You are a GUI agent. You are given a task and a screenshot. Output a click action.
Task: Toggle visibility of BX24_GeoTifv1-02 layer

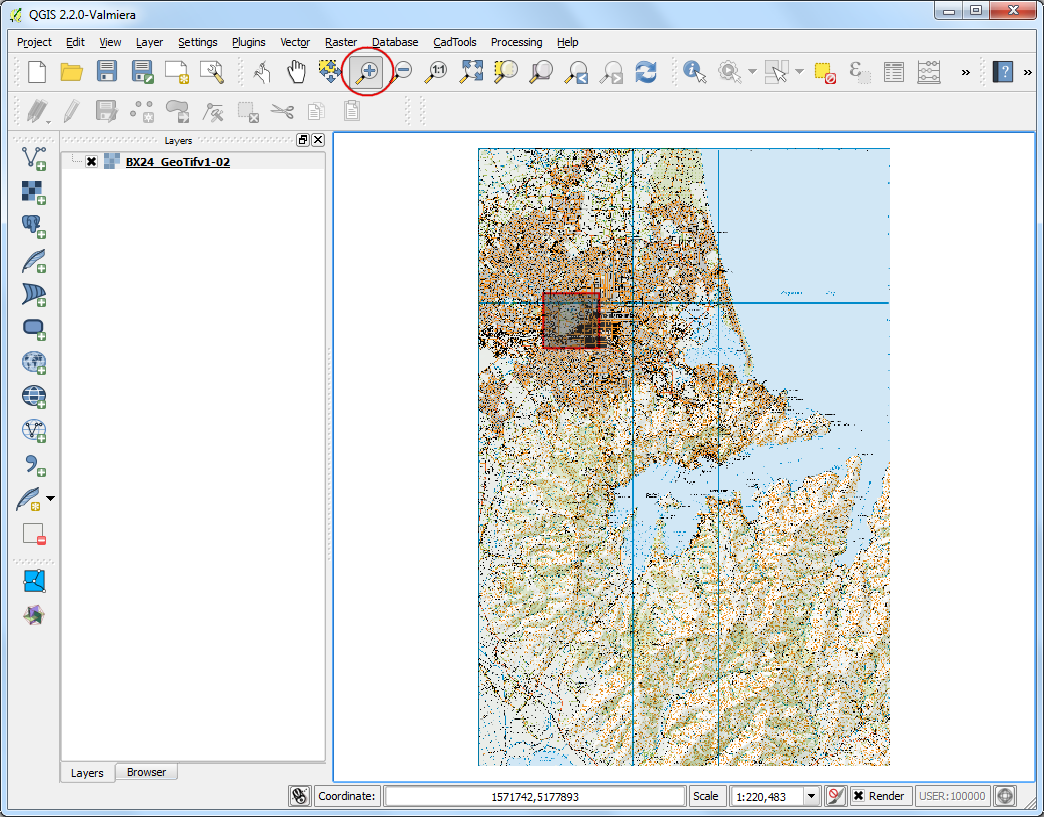click(92, 162)
